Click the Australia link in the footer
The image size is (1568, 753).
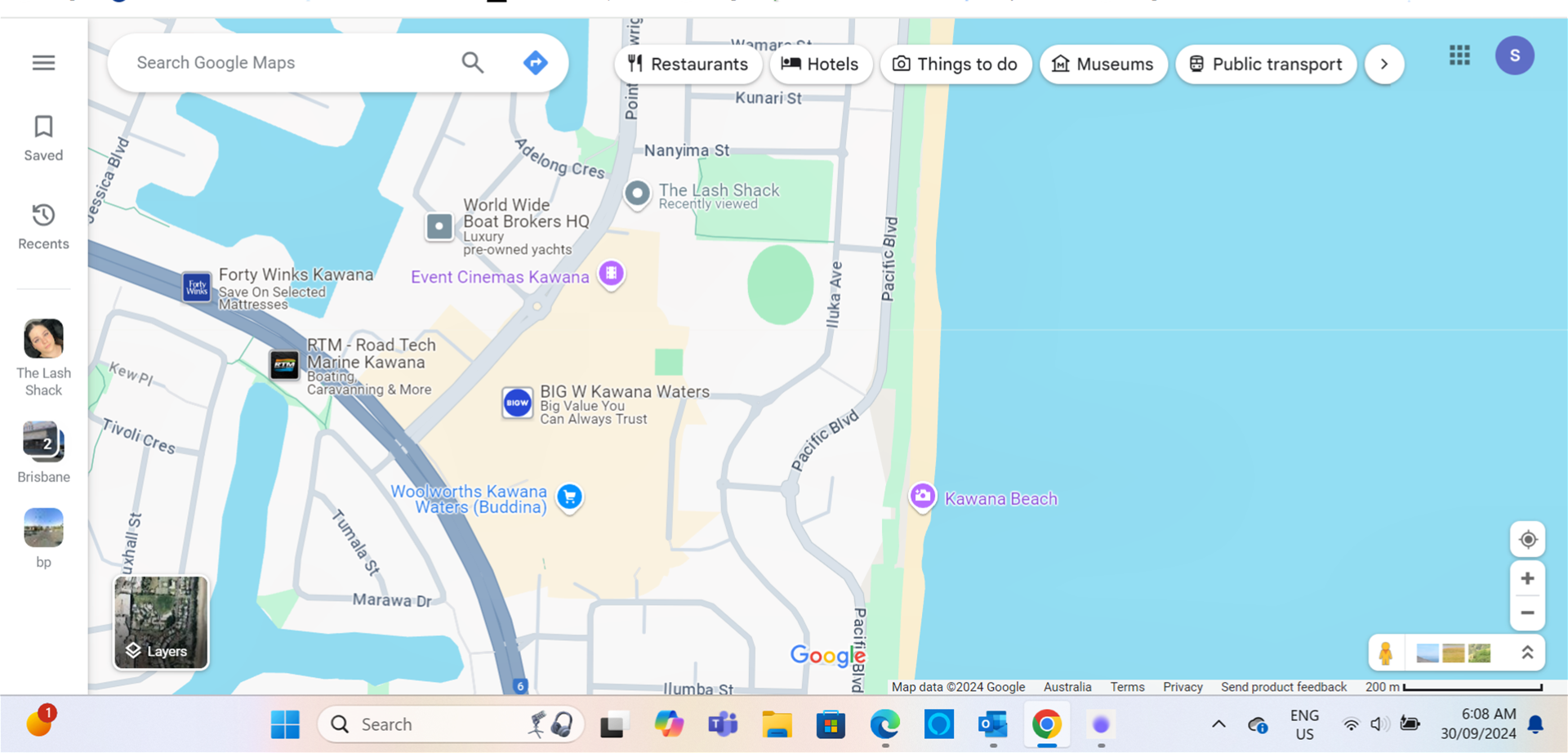click(1067, 687)
